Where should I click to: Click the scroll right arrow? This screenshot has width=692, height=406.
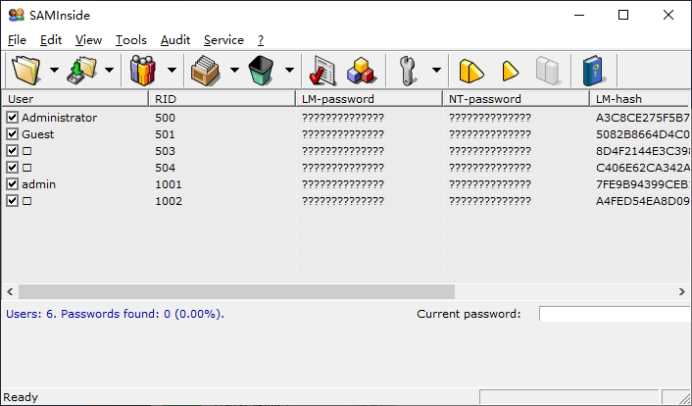pos(682,292)
